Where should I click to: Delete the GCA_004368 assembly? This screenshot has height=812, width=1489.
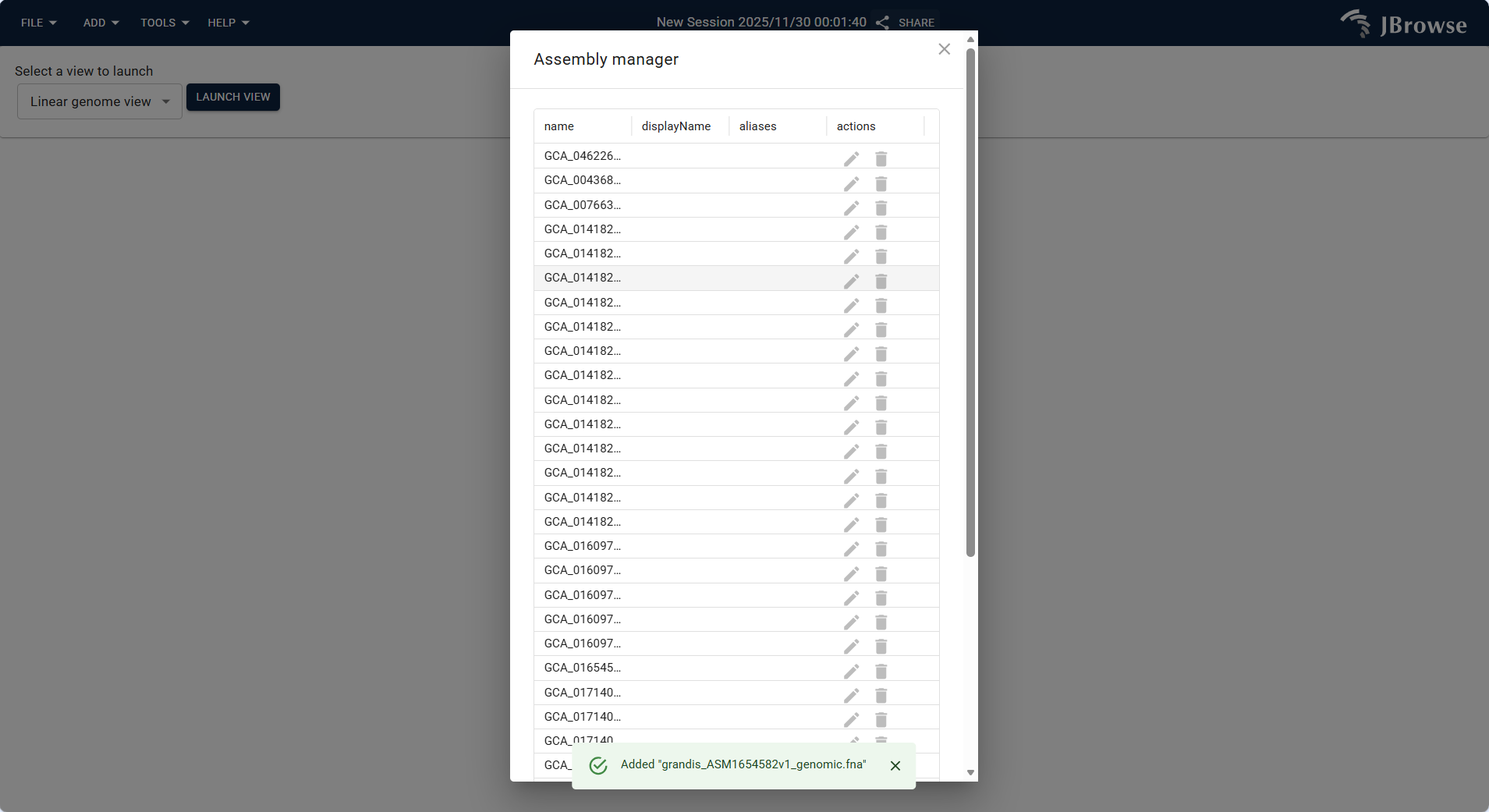(x=881, y=183)
